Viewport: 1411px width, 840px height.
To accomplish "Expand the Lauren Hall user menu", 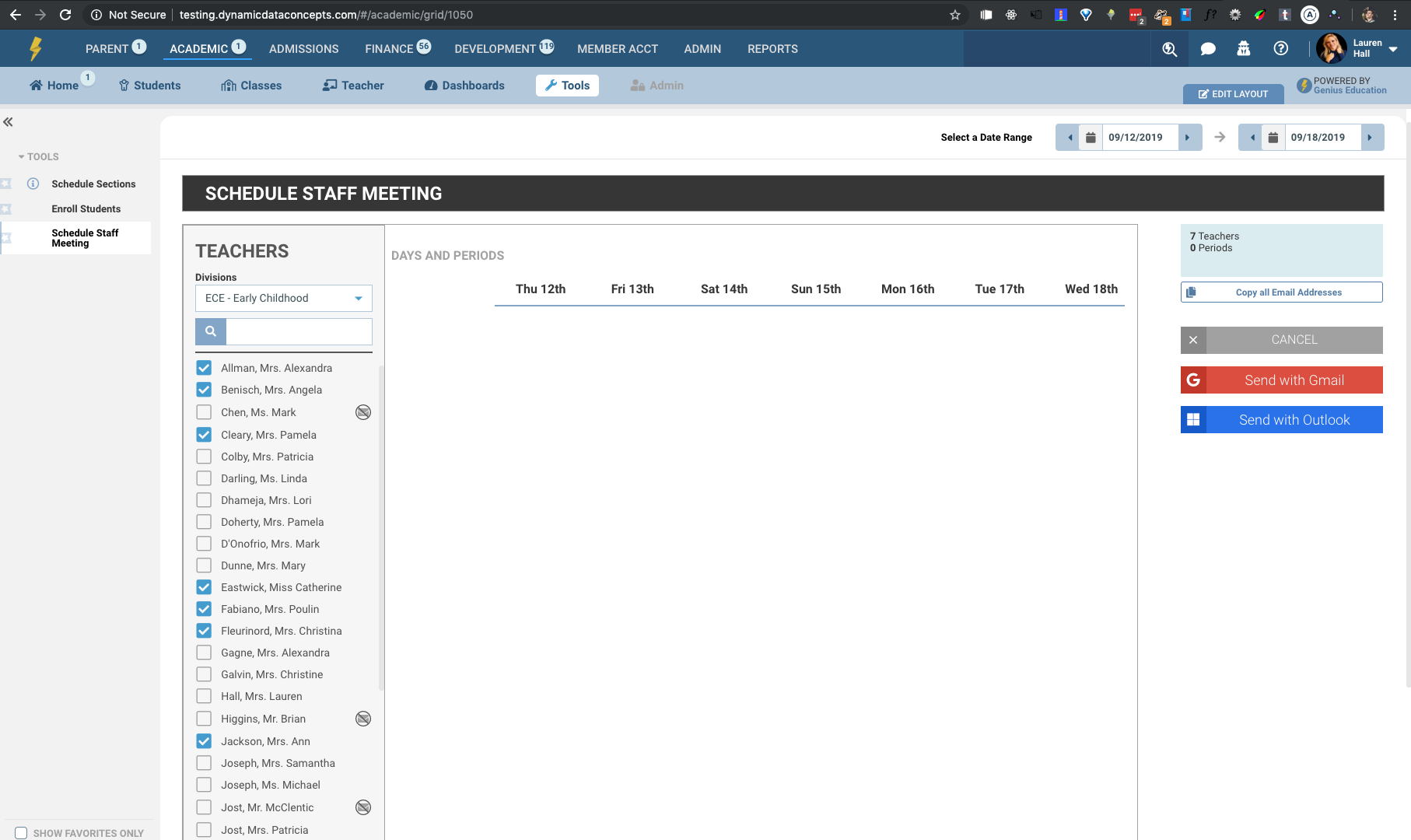I will (x=1392, y=49).
